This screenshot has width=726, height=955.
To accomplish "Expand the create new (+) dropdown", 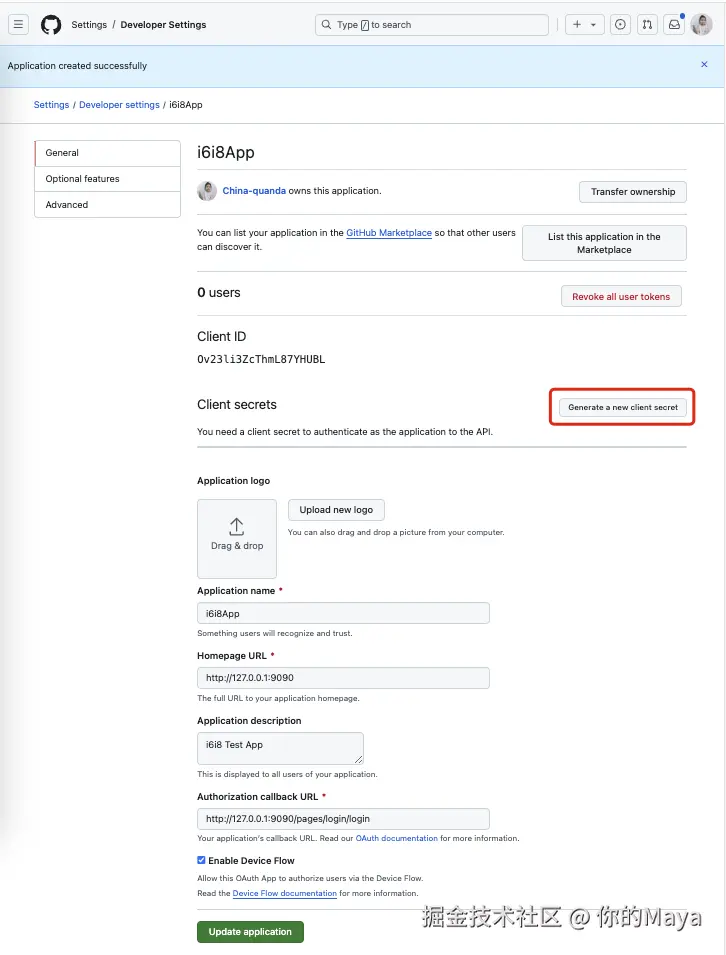I will 584,25.
